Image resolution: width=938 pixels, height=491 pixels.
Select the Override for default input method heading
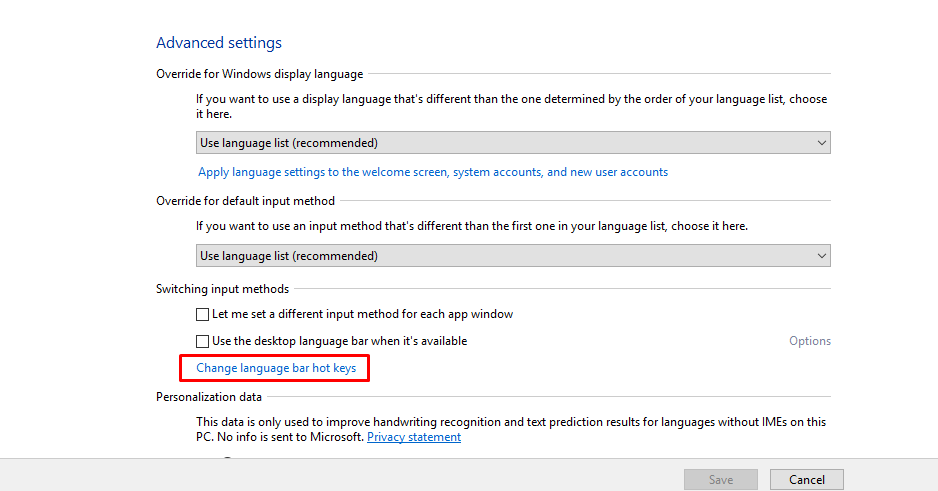pyautogui.click(x=245, y=201)
